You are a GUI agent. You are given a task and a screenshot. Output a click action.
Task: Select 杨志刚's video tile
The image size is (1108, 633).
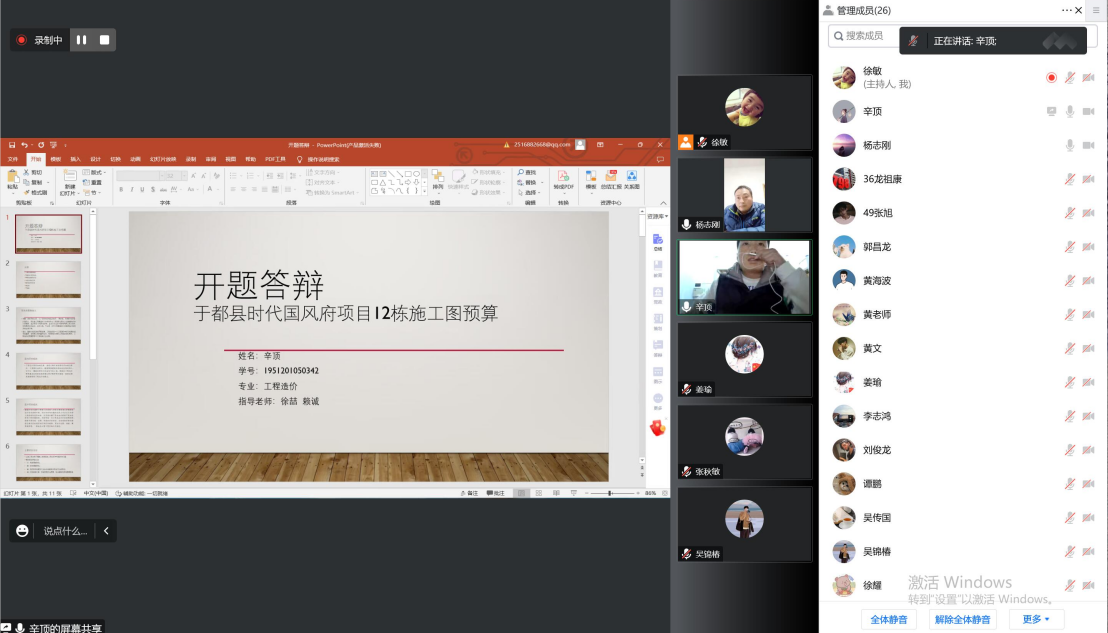click(744, 195)
